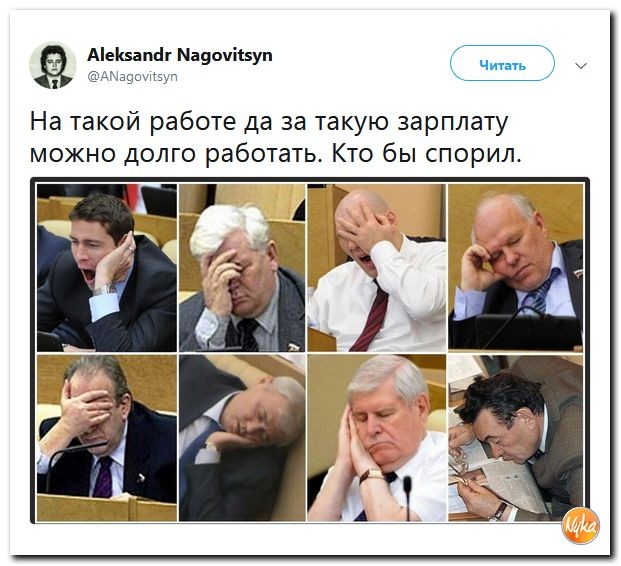Open photo of man lying asleep on desk
The width and height of the screenshot is (621, 566).
242,438
